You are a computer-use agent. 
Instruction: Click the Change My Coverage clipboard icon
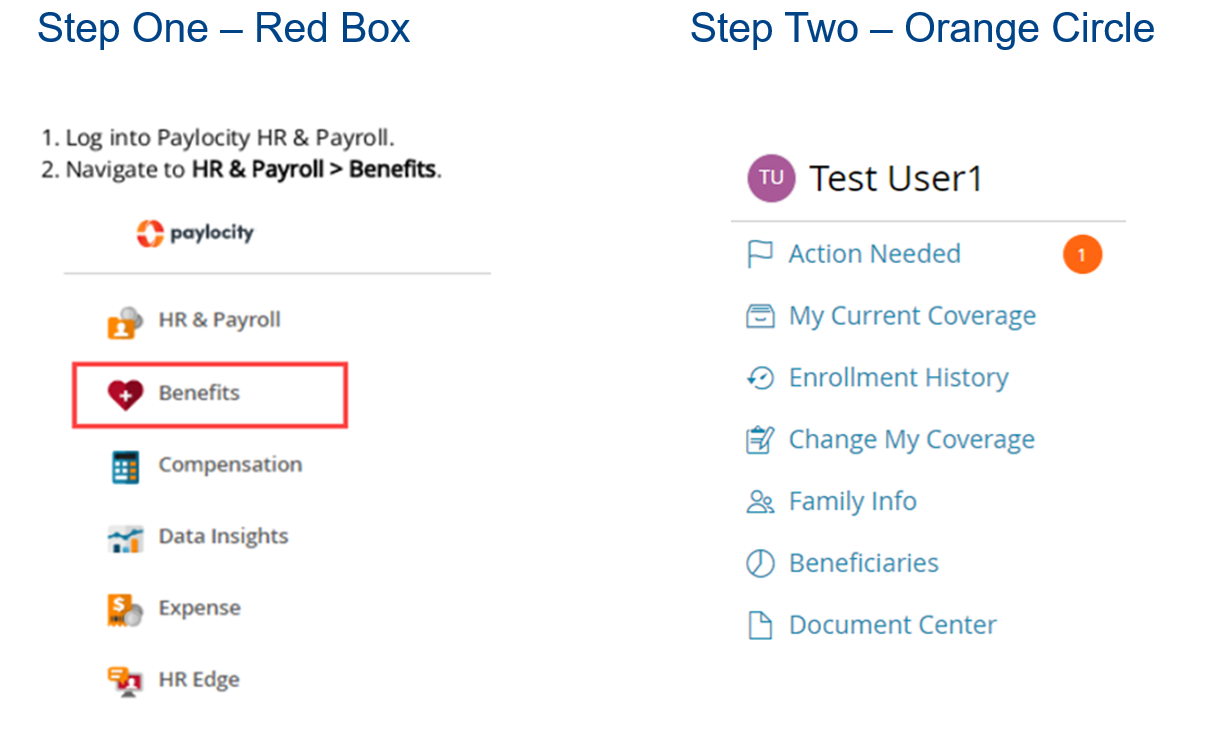[x=760, y=440]
